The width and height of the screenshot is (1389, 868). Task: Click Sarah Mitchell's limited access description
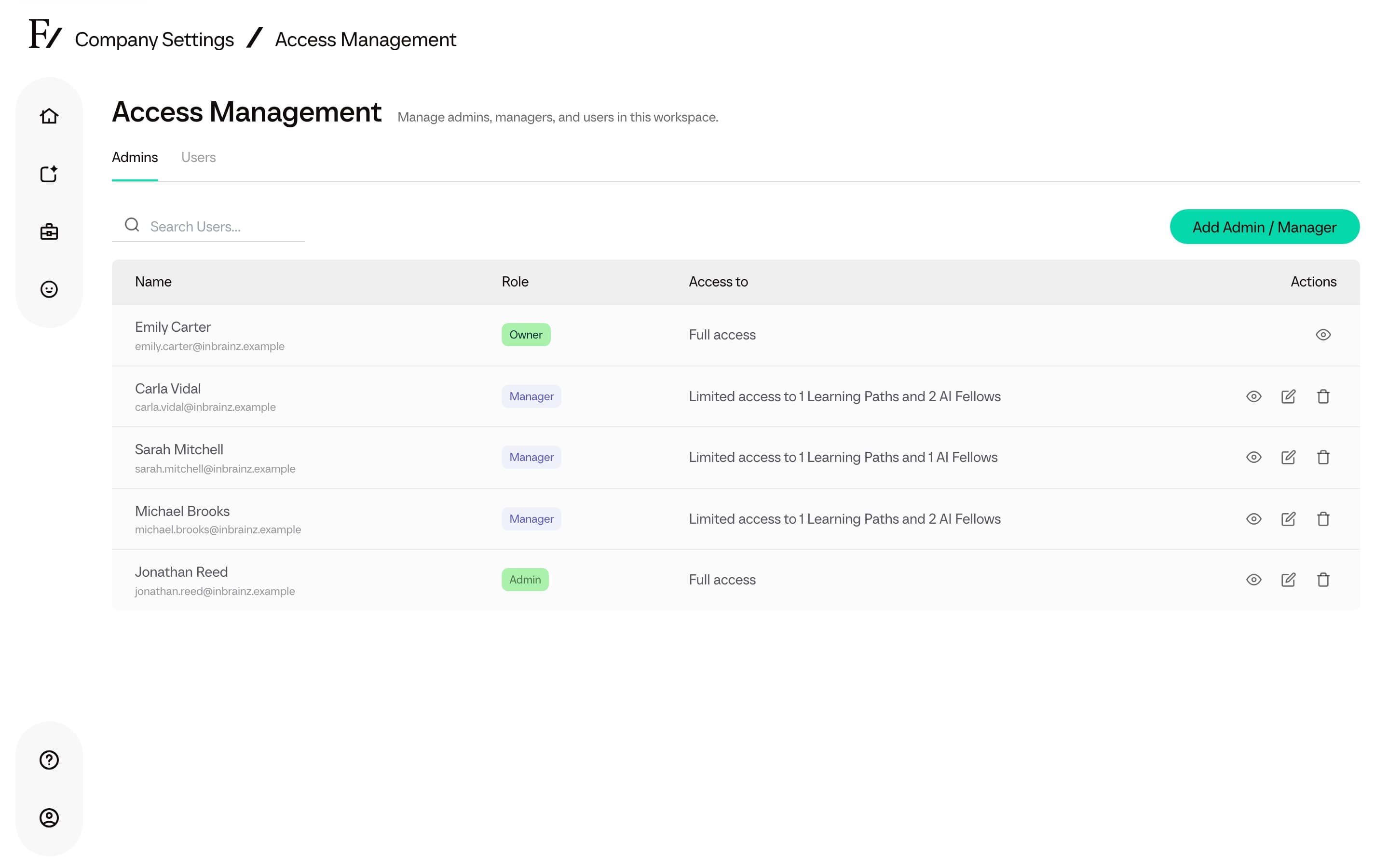click(843, 458)
